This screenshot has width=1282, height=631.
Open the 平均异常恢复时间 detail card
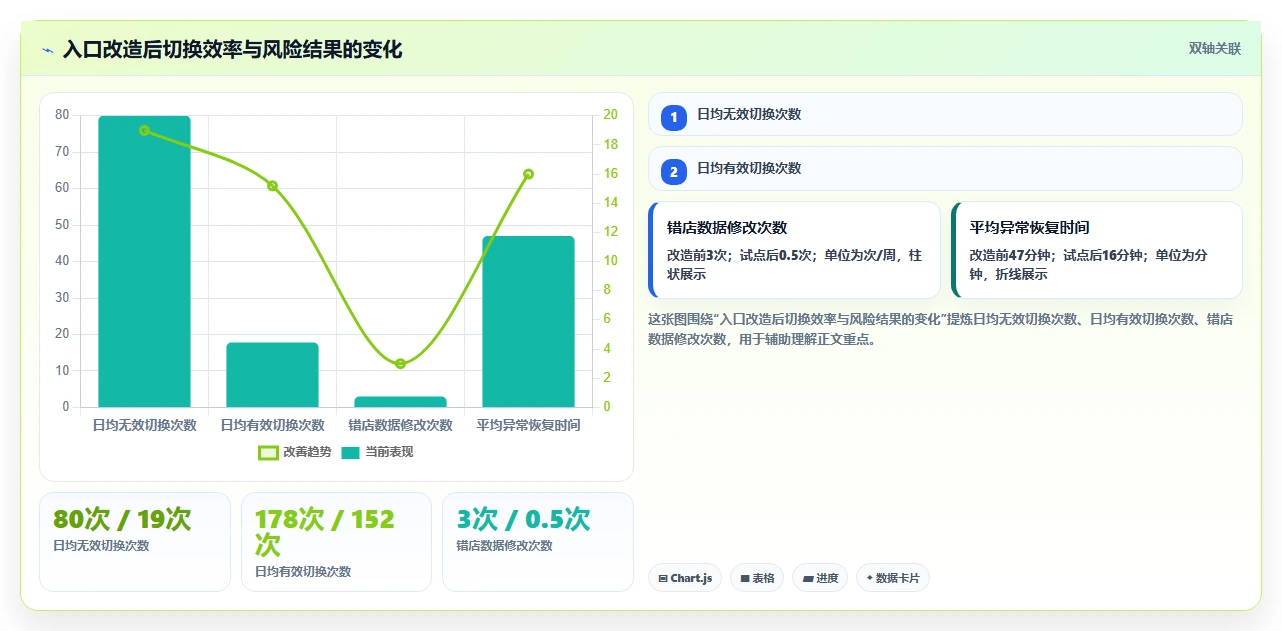tap(1097, 250)
